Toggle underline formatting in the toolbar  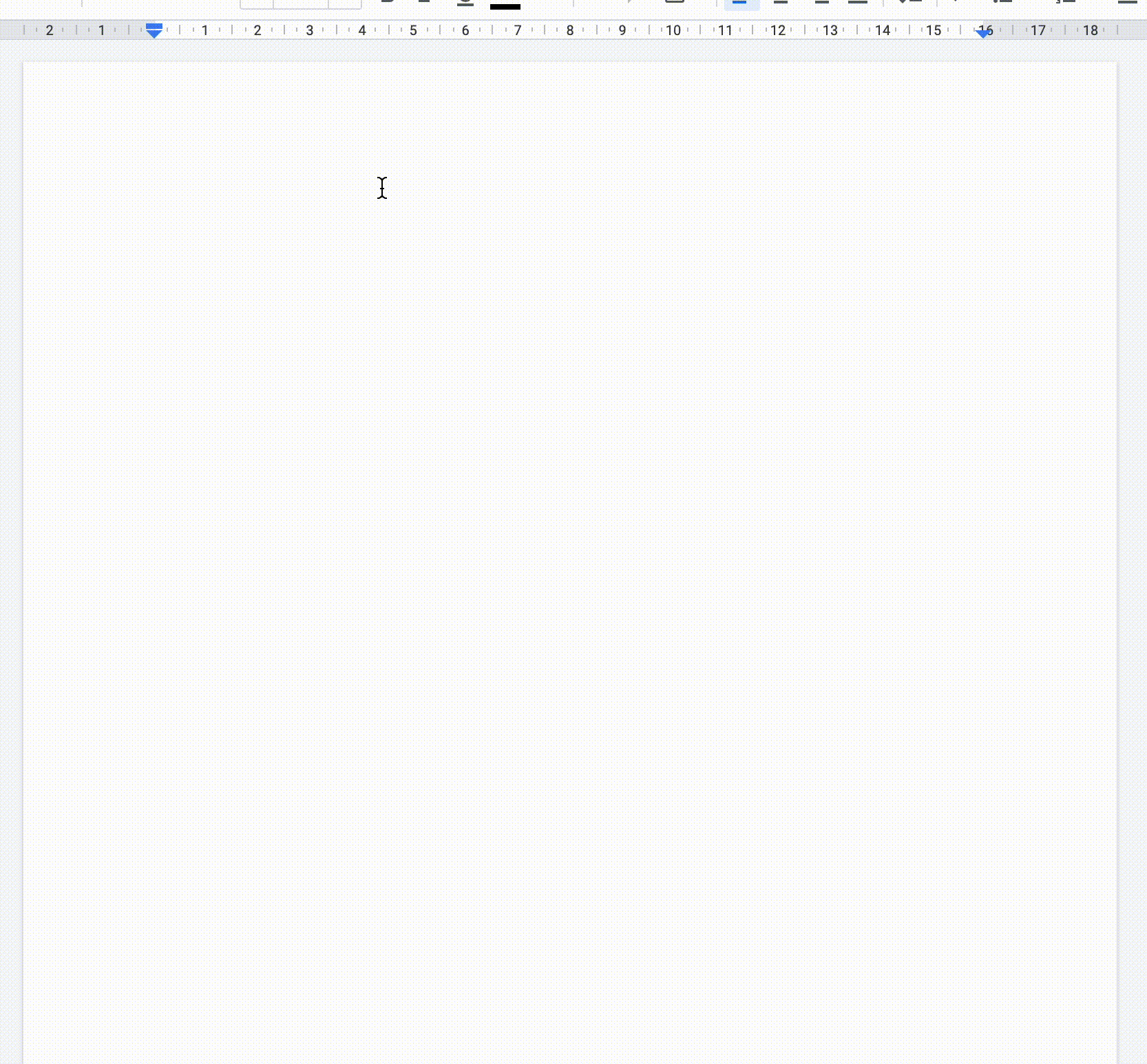[465, 2]
